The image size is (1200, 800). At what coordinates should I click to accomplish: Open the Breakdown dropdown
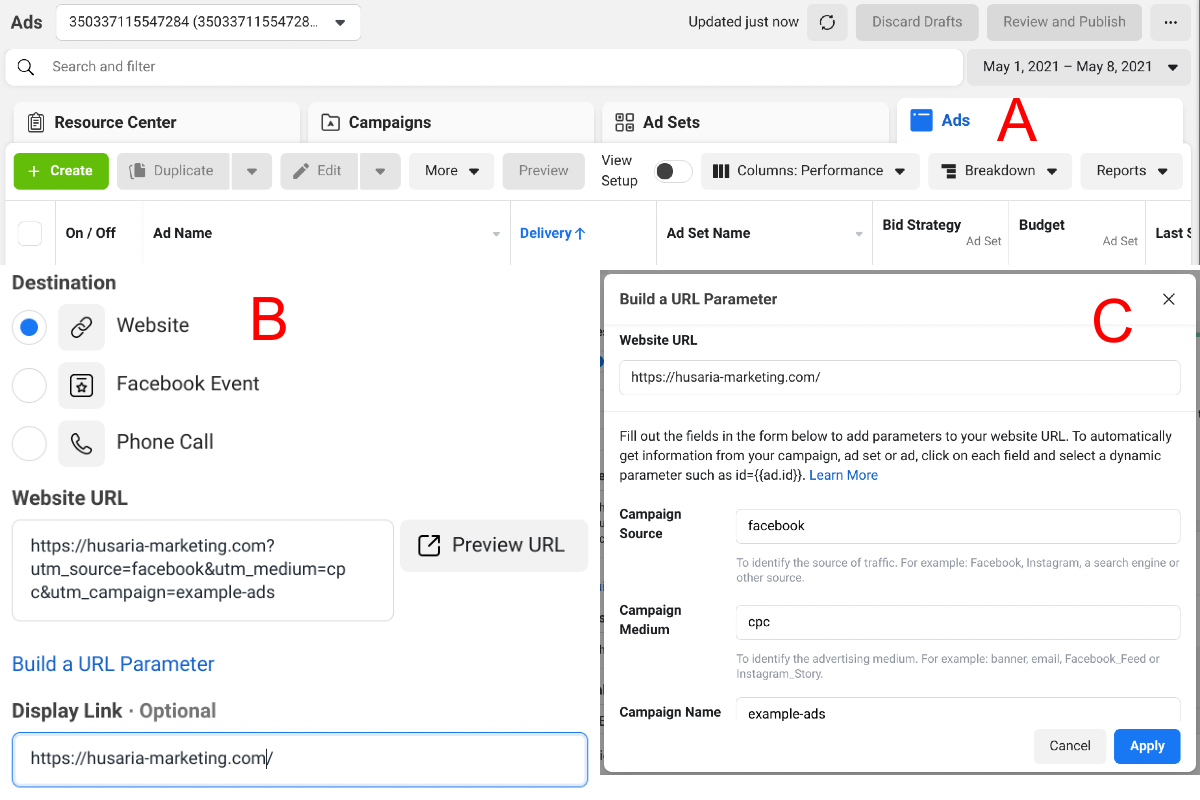[1000, 171]
